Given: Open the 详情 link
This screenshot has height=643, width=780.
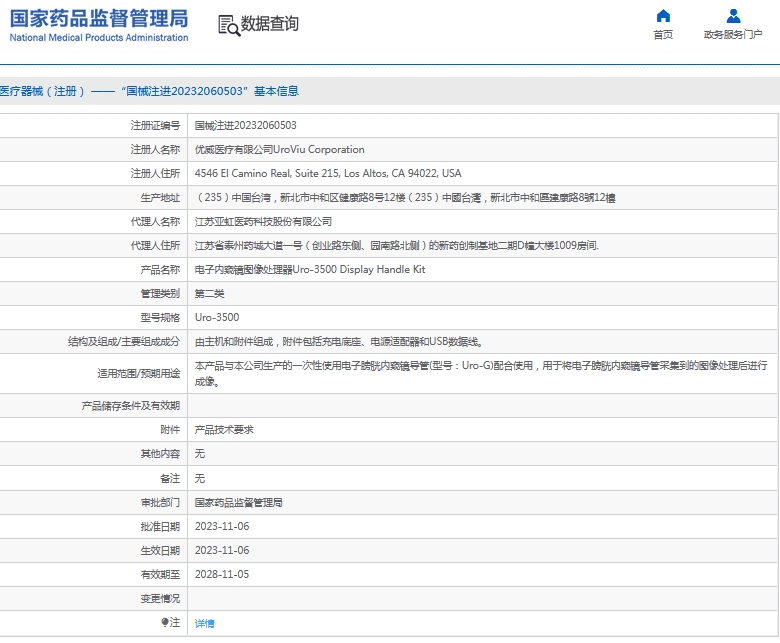Looking at the screenshot, I should pyautogui.click(x=204, y=623).
